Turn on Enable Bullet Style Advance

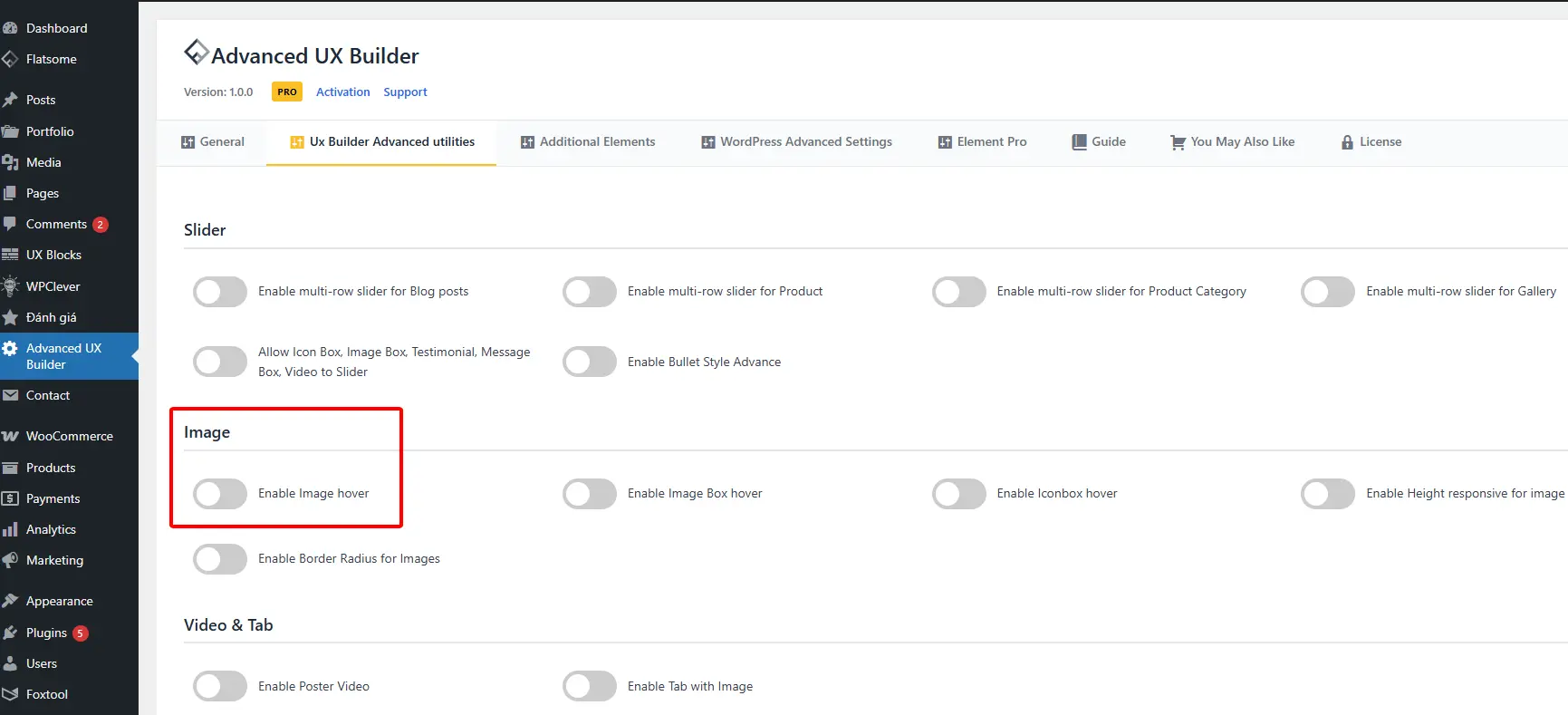click(590, 362)
